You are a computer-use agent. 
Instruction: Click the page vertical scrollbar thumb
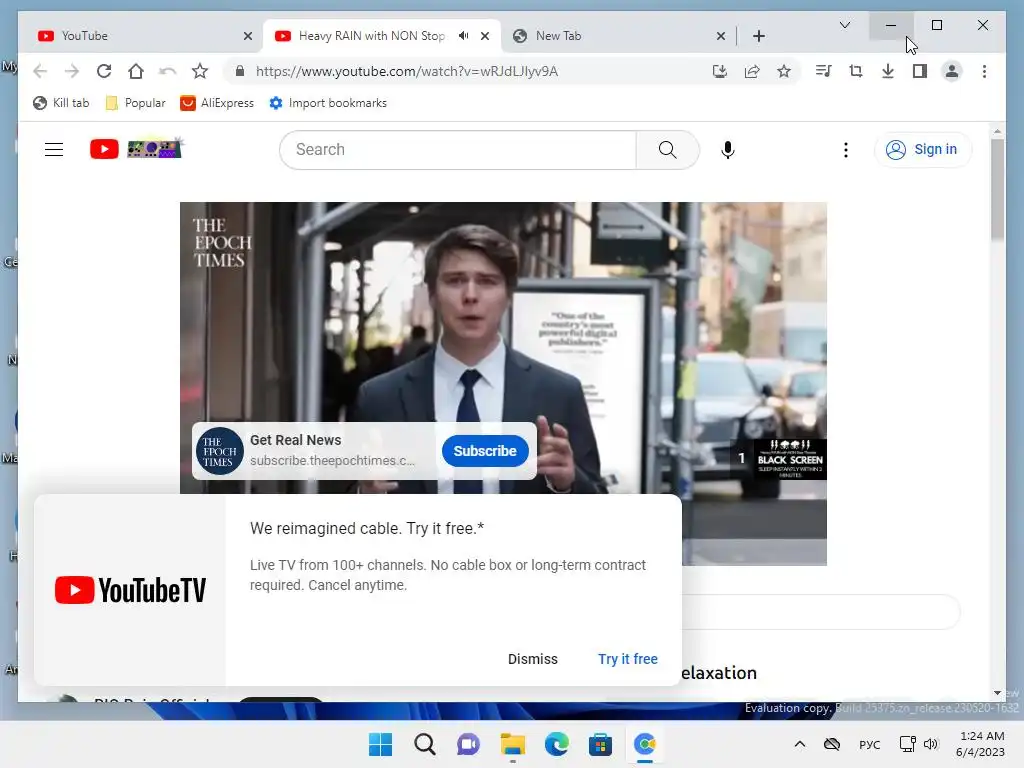point(997,189)
